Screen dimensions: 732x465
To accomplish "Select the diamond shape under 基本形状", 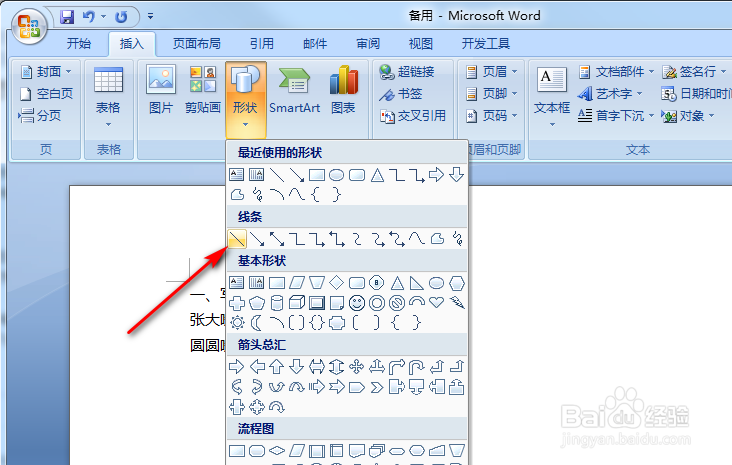I will tap(337, 282).
